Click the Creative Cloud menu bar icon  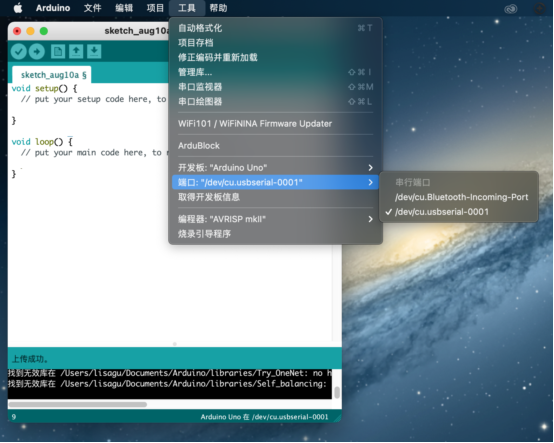(511, 8)
